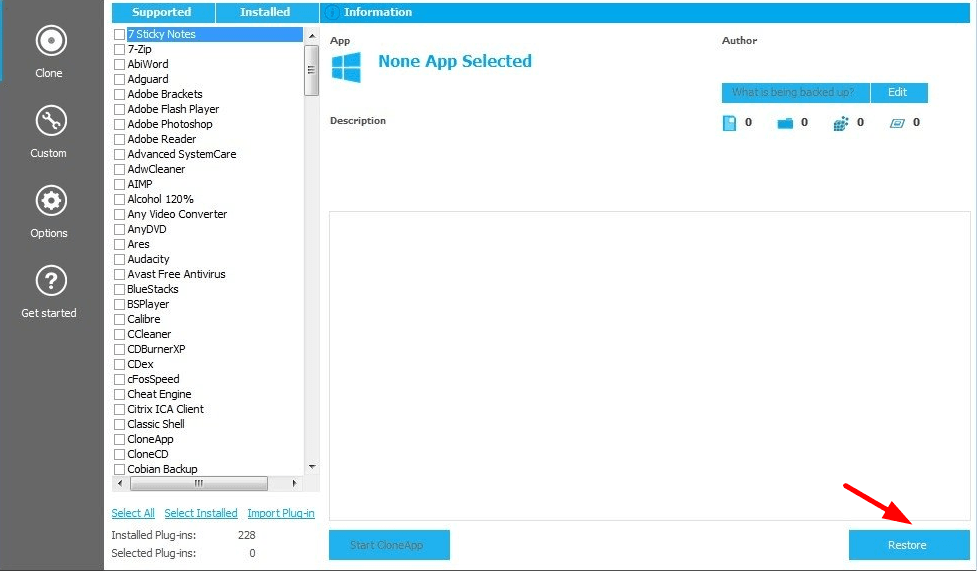Image resolution: width=977 pixels, height=571 pixels.
Task: Click the vertical scrollbar thumb
Action: pyautogui.click(x=312, y=70)
